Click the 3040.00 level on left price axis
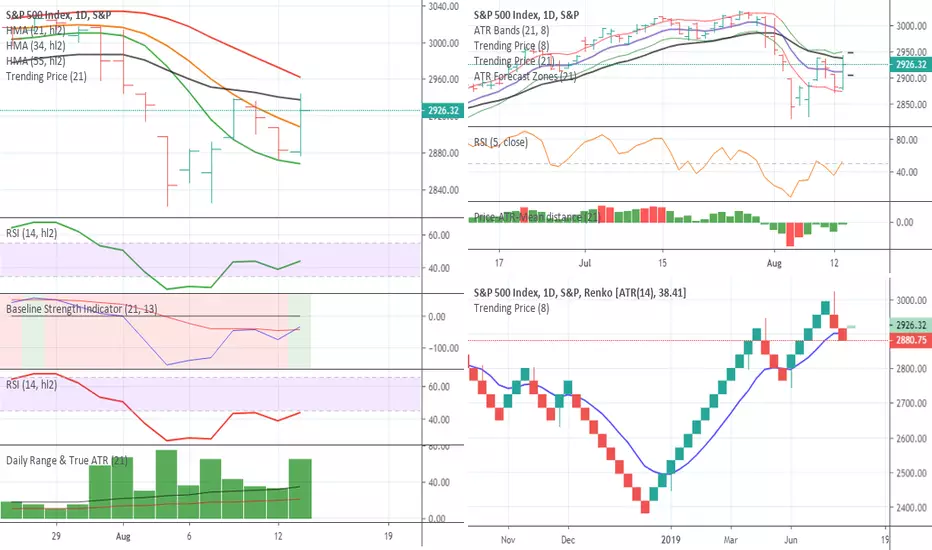The image size is (932, 550). click(x=443, y=7)
